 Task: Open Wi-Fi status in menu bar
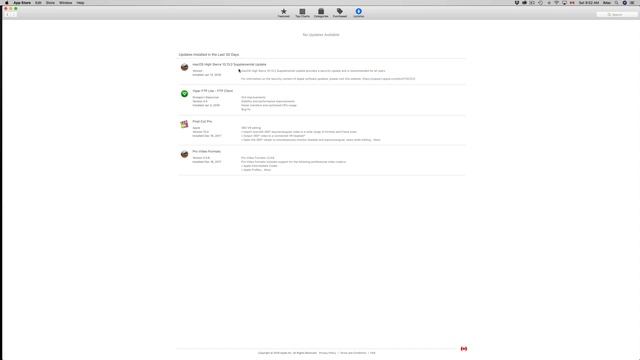[x=556, y=3]
